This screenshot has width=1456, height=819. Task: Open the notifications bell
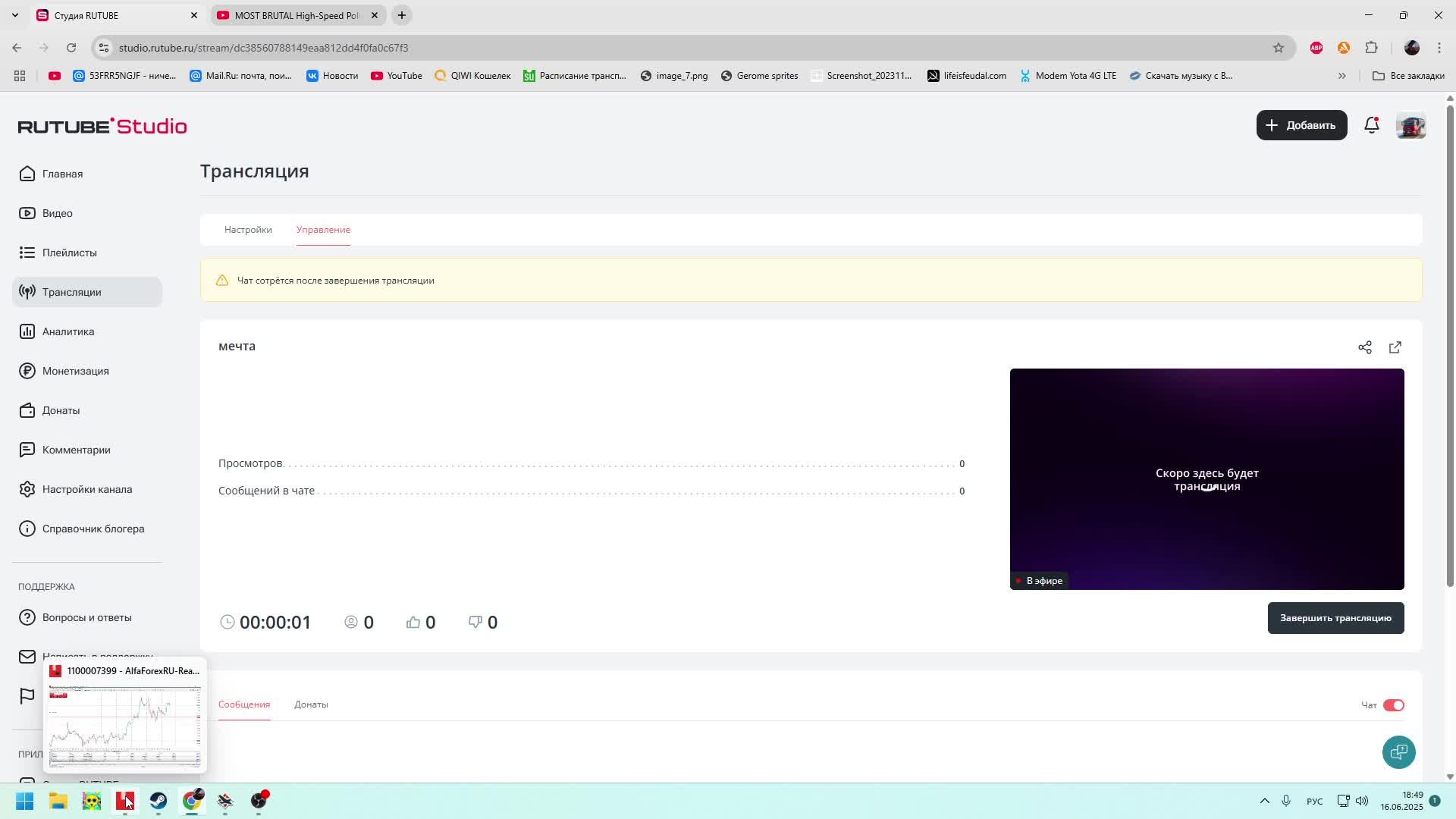click(1371, 125)
